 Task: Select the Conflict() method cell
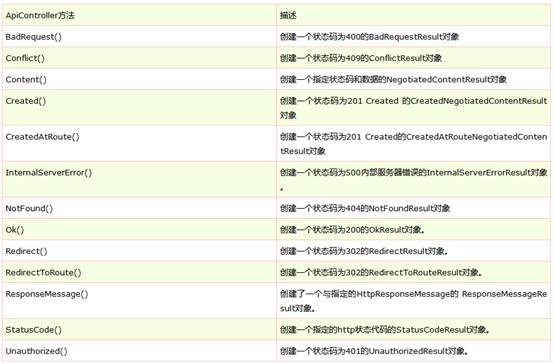pyautogui.click(x=140, y=58)
